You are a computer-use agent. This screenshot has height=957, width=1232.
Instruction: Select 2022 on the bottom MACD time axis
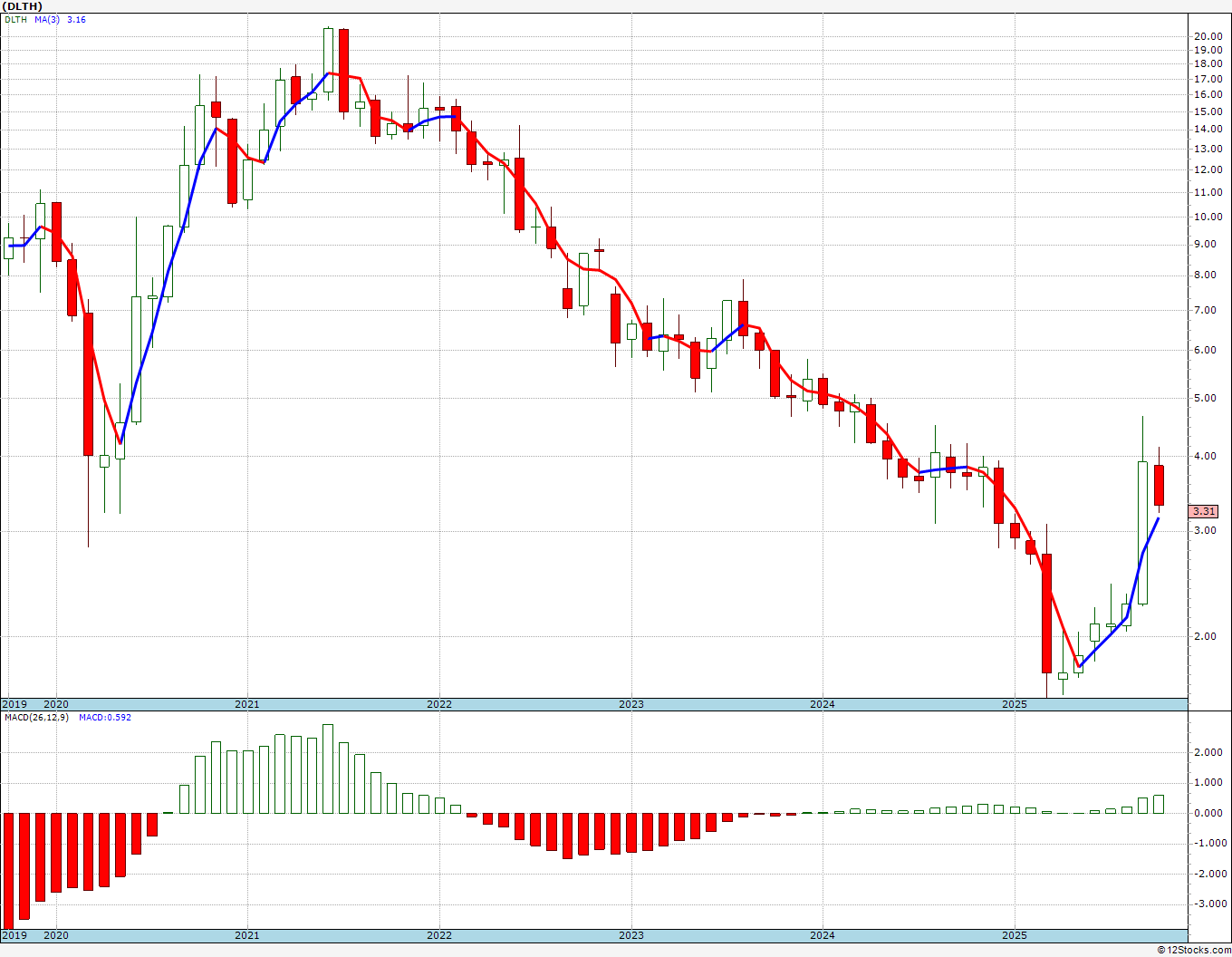click(x=439, y=935)
